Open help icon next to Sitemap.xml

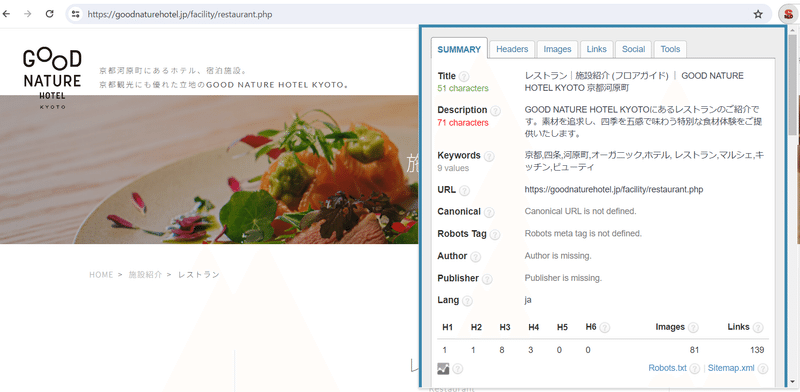tap(763, 369)
